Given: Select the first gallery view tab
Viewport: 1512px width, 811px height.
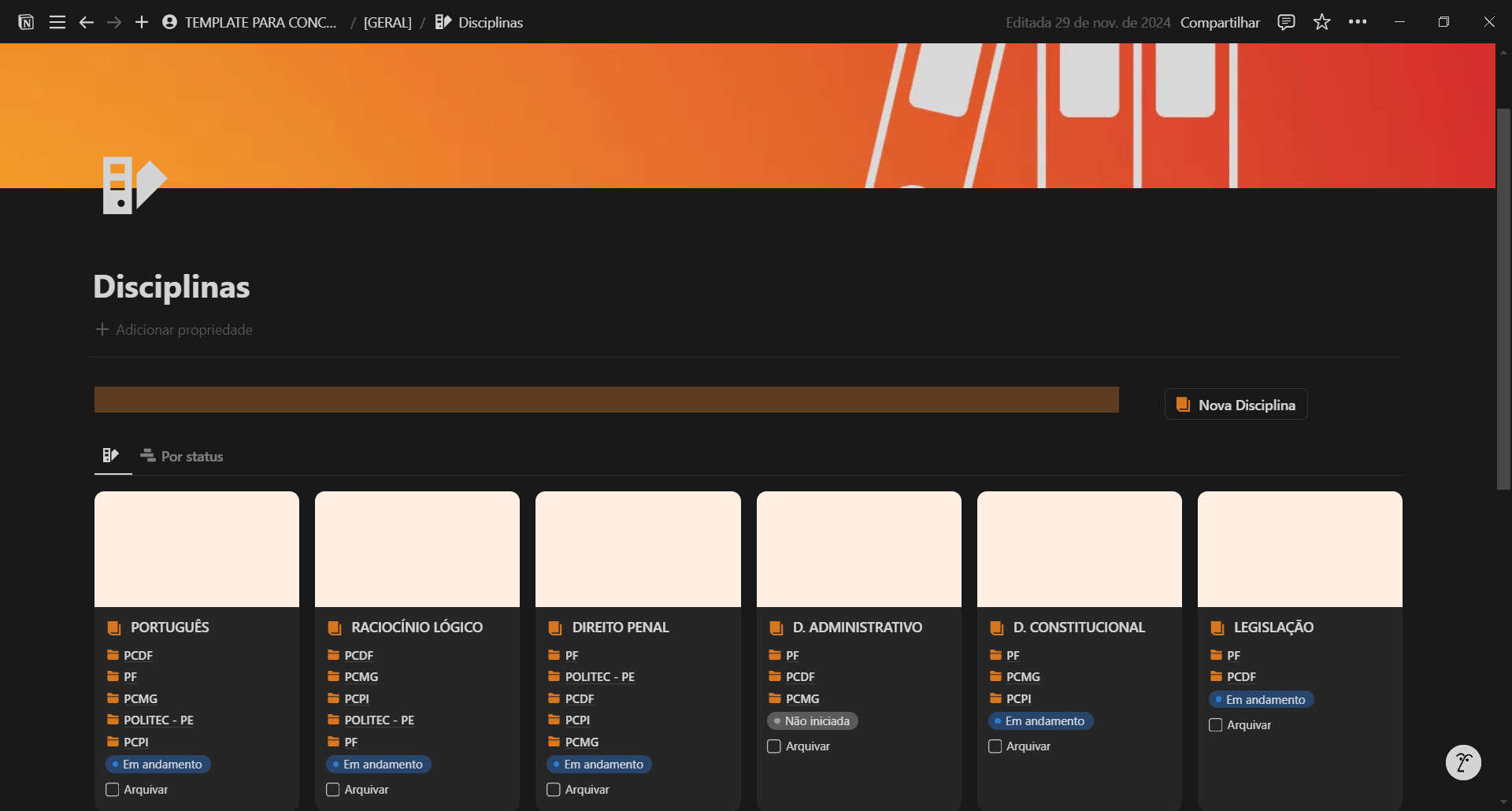Looking at the screenshot, I should tap(111, 455).
